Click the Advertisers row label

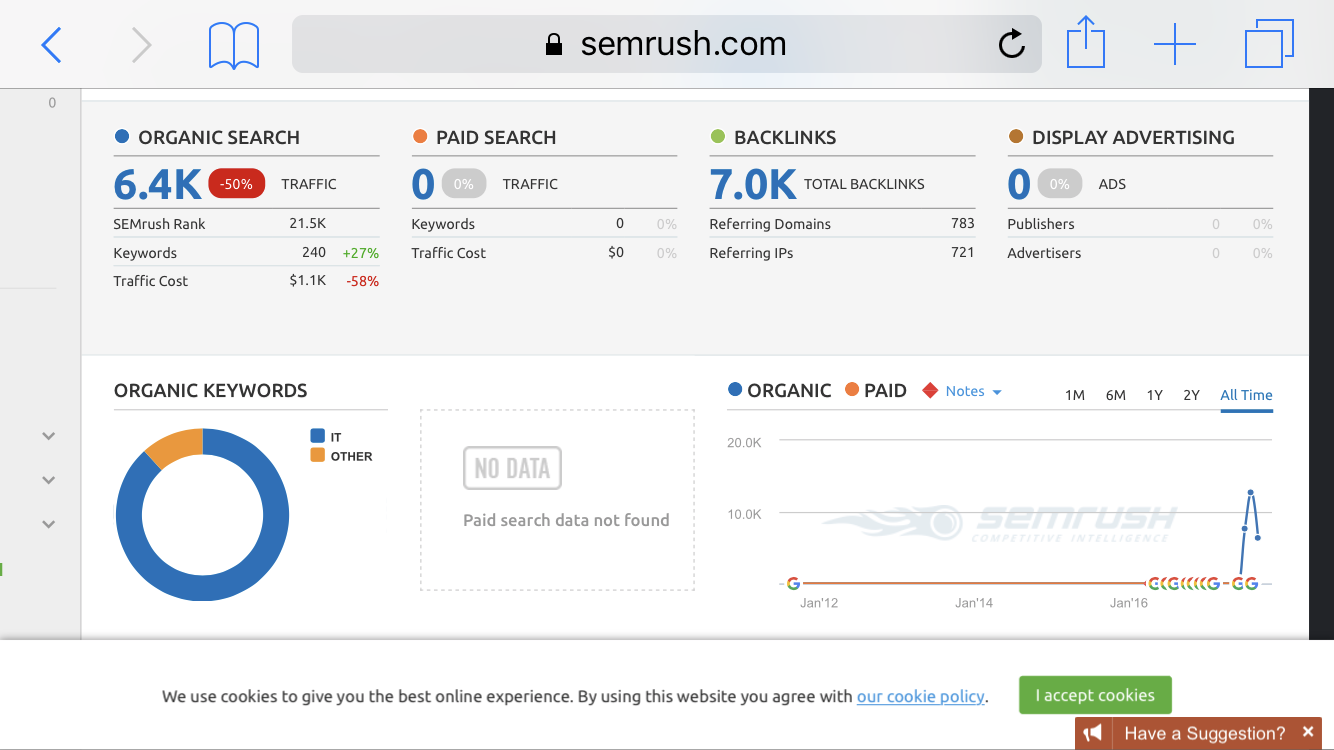1044,253
